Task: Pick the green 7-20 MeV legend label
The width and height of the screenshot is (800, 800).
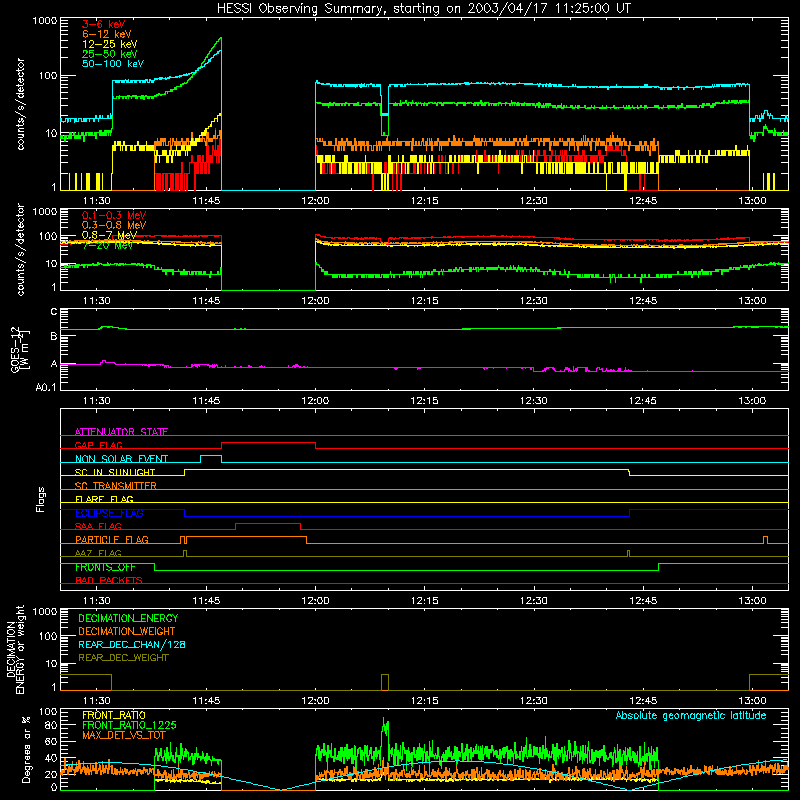Action: (x=107, y=245)
